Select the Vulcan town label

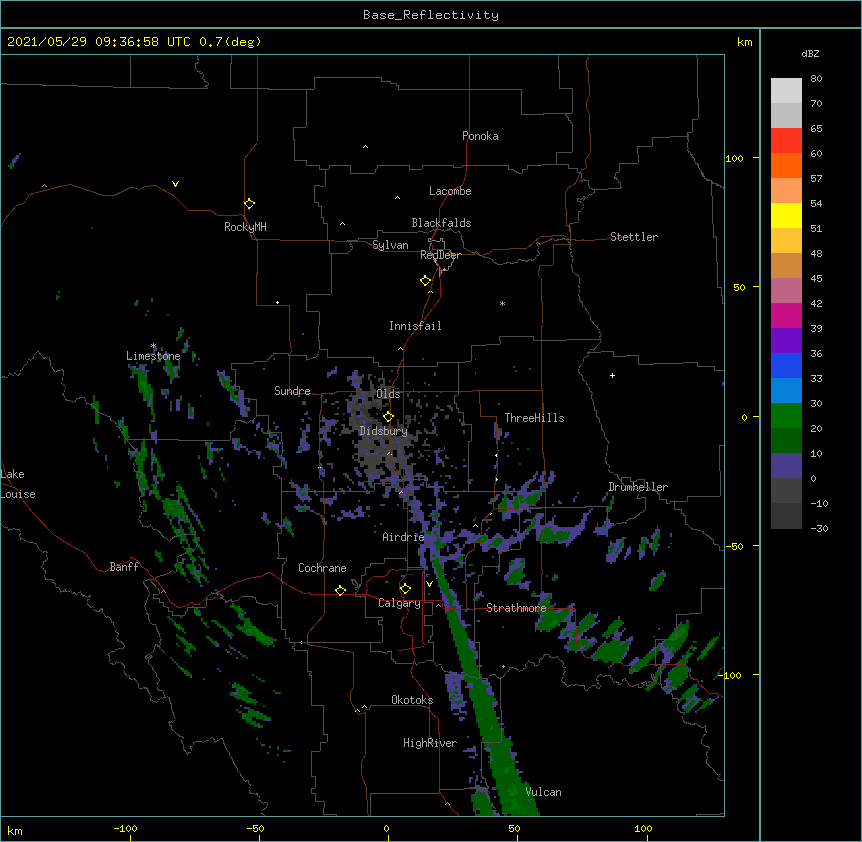pos(543,792)
